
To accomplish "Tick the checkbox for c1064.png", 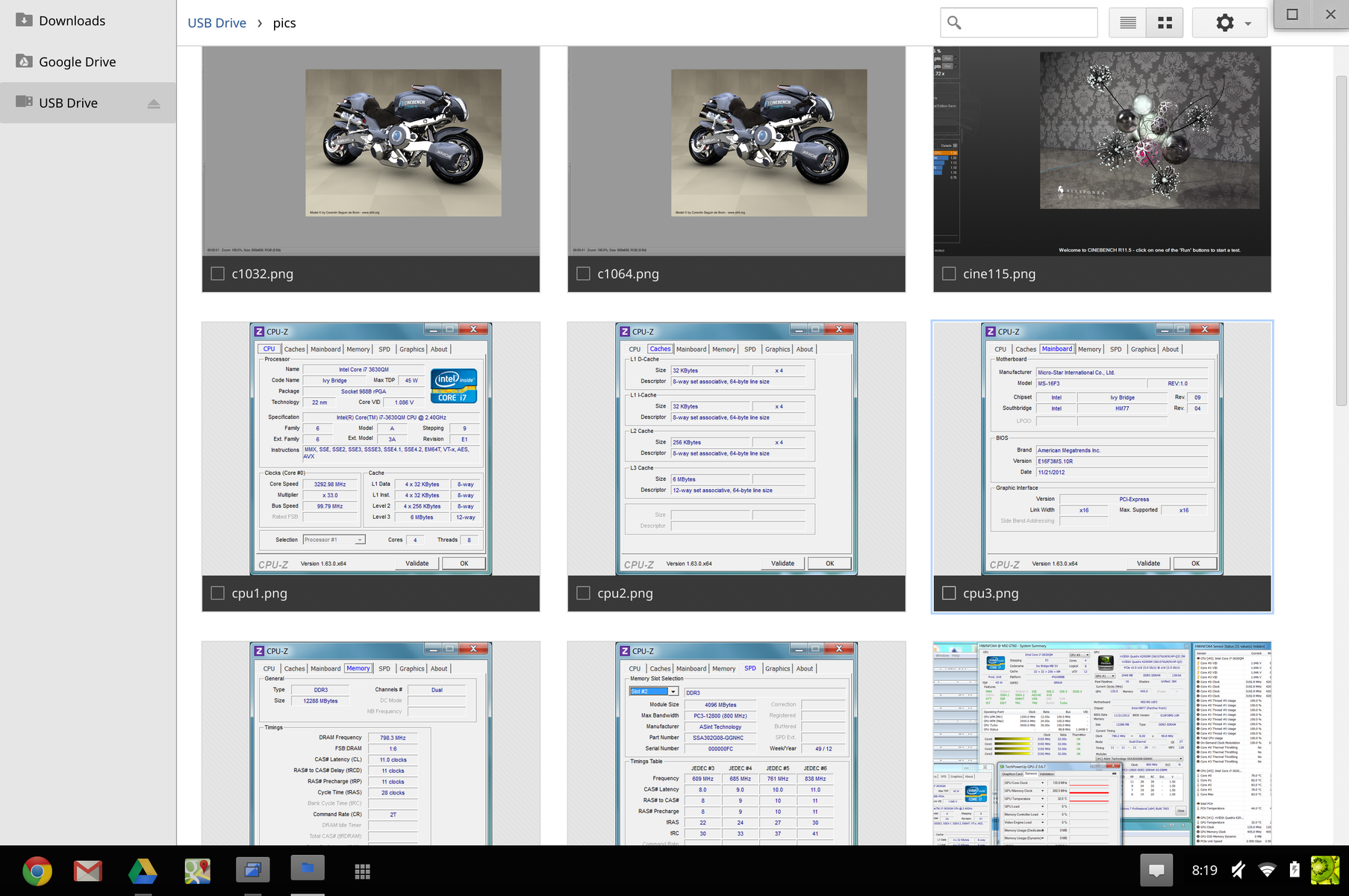I will pyautogui.click(x=584, y=274).
